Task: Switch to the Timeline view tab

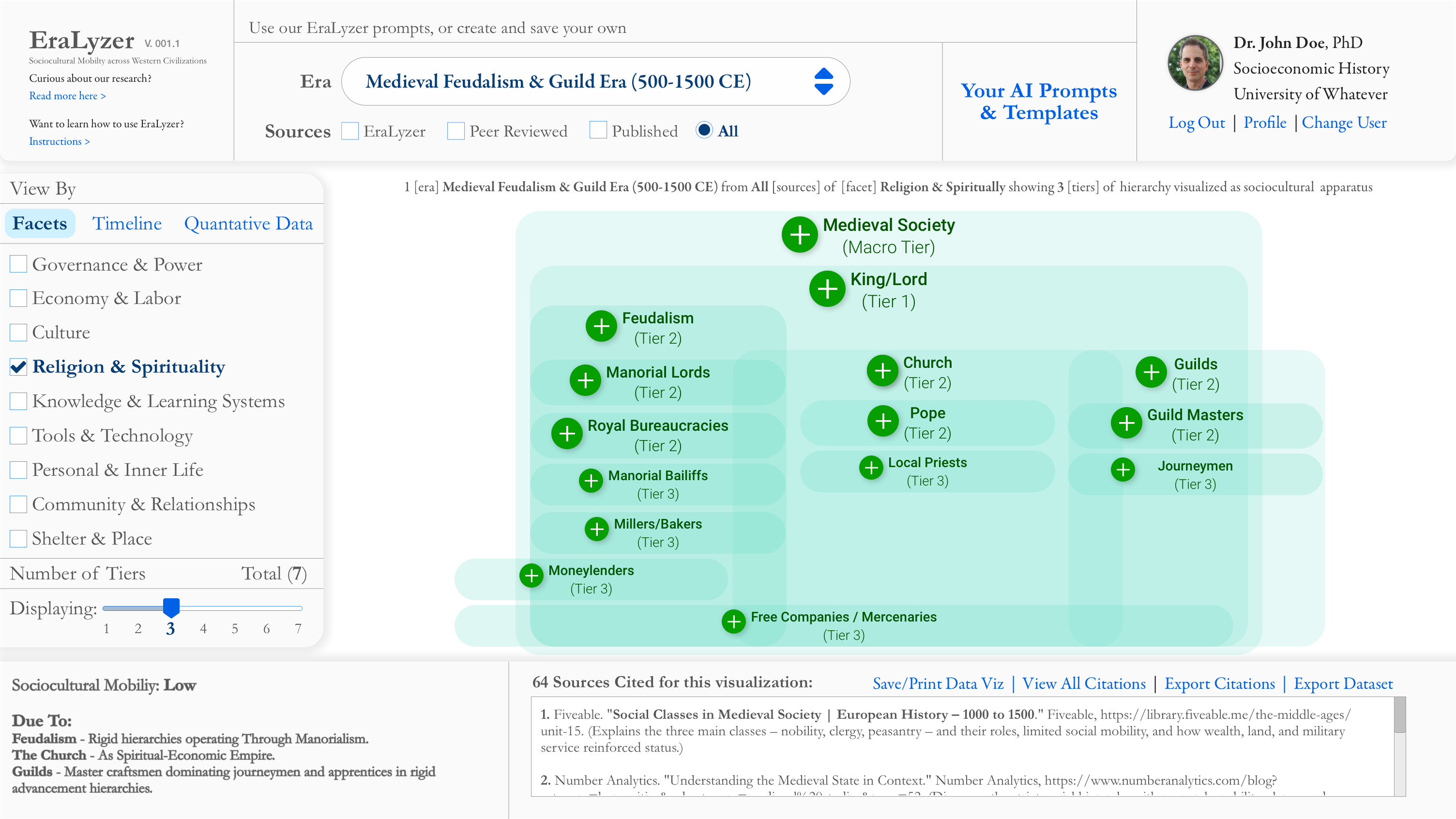Action: pos(127,224)
